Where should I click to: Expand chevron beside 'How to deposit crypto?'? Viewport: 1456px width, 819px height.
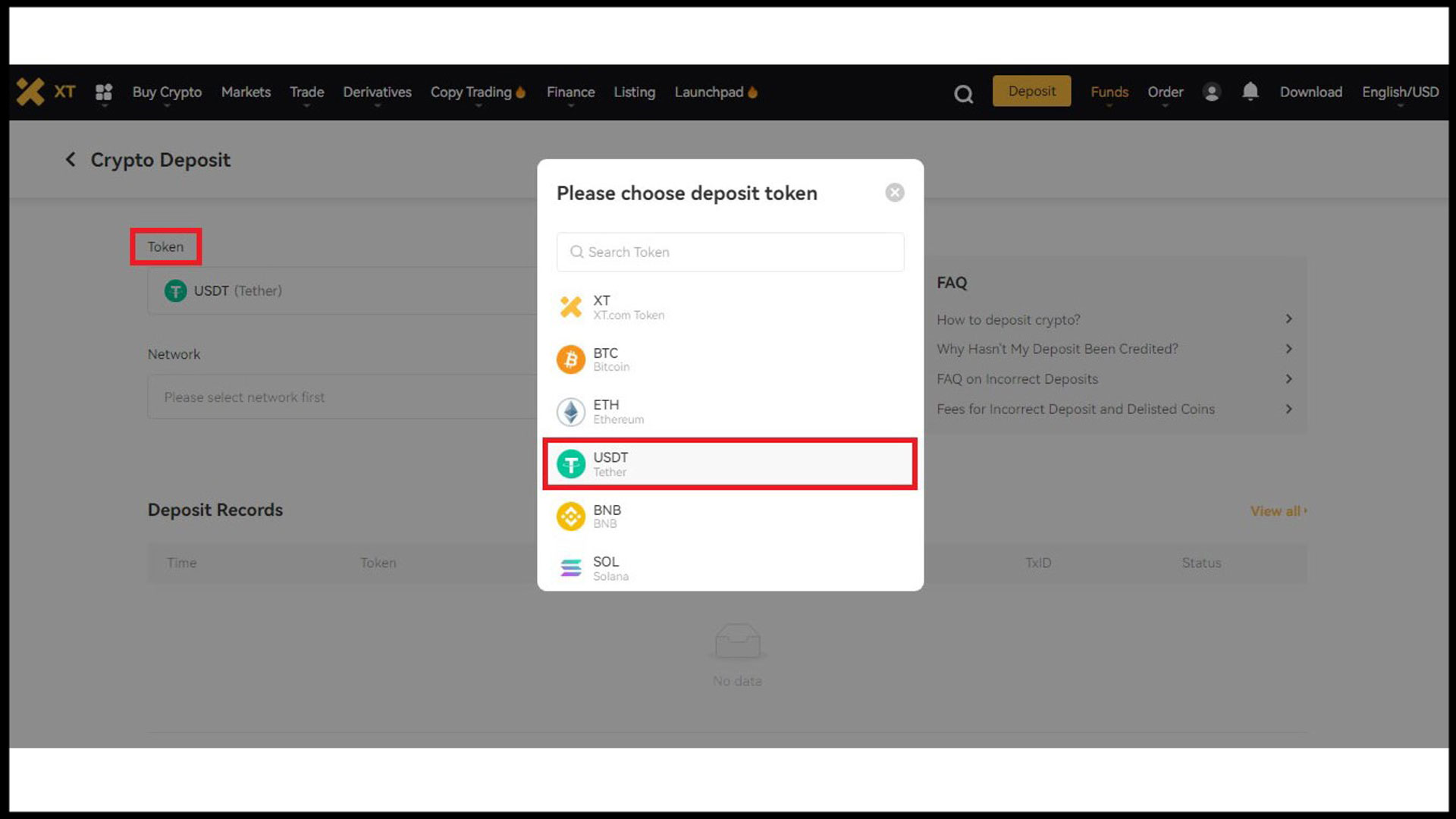[x=1288, y=319]
